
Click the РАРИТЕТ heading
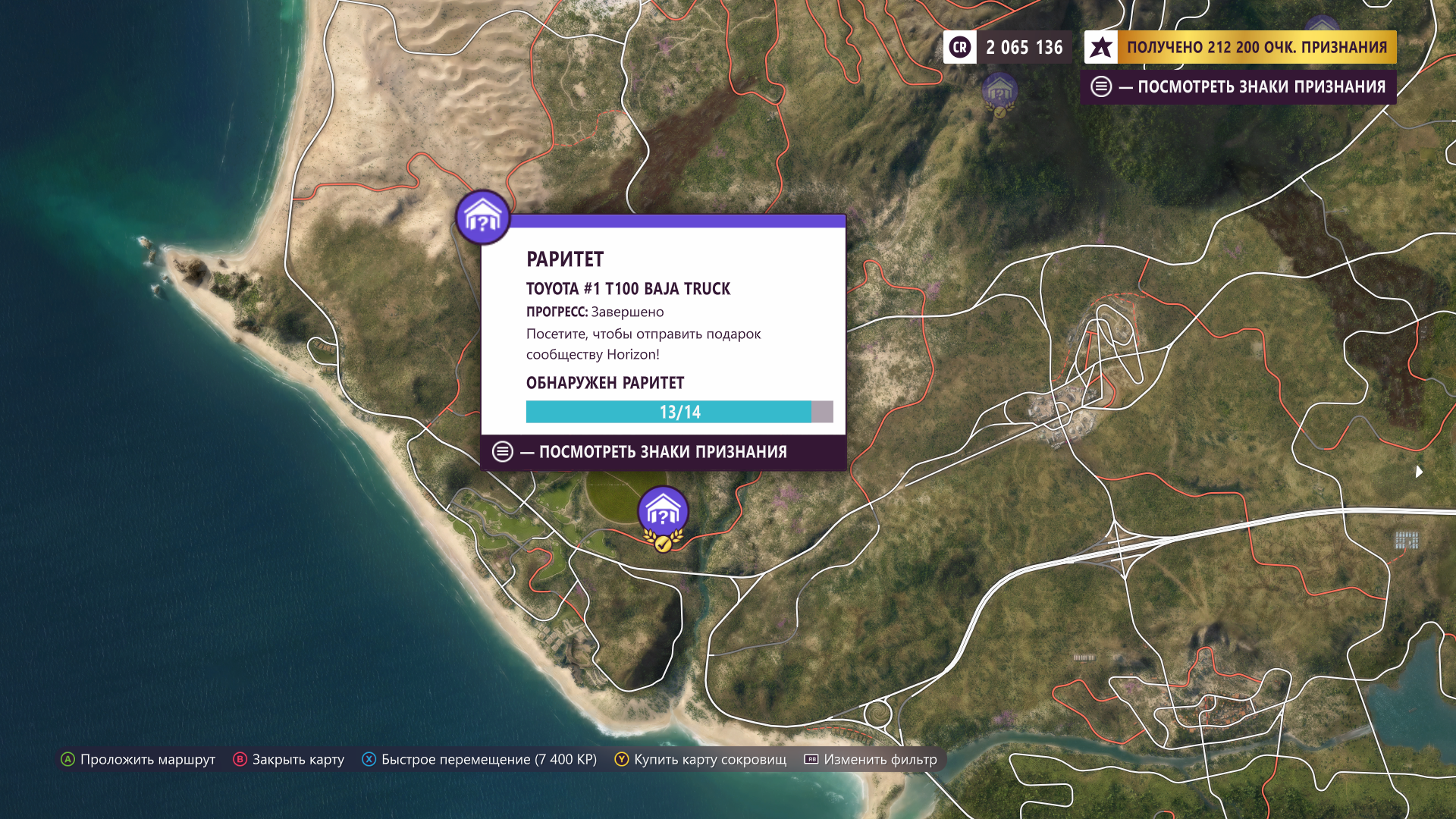[565, 259]
